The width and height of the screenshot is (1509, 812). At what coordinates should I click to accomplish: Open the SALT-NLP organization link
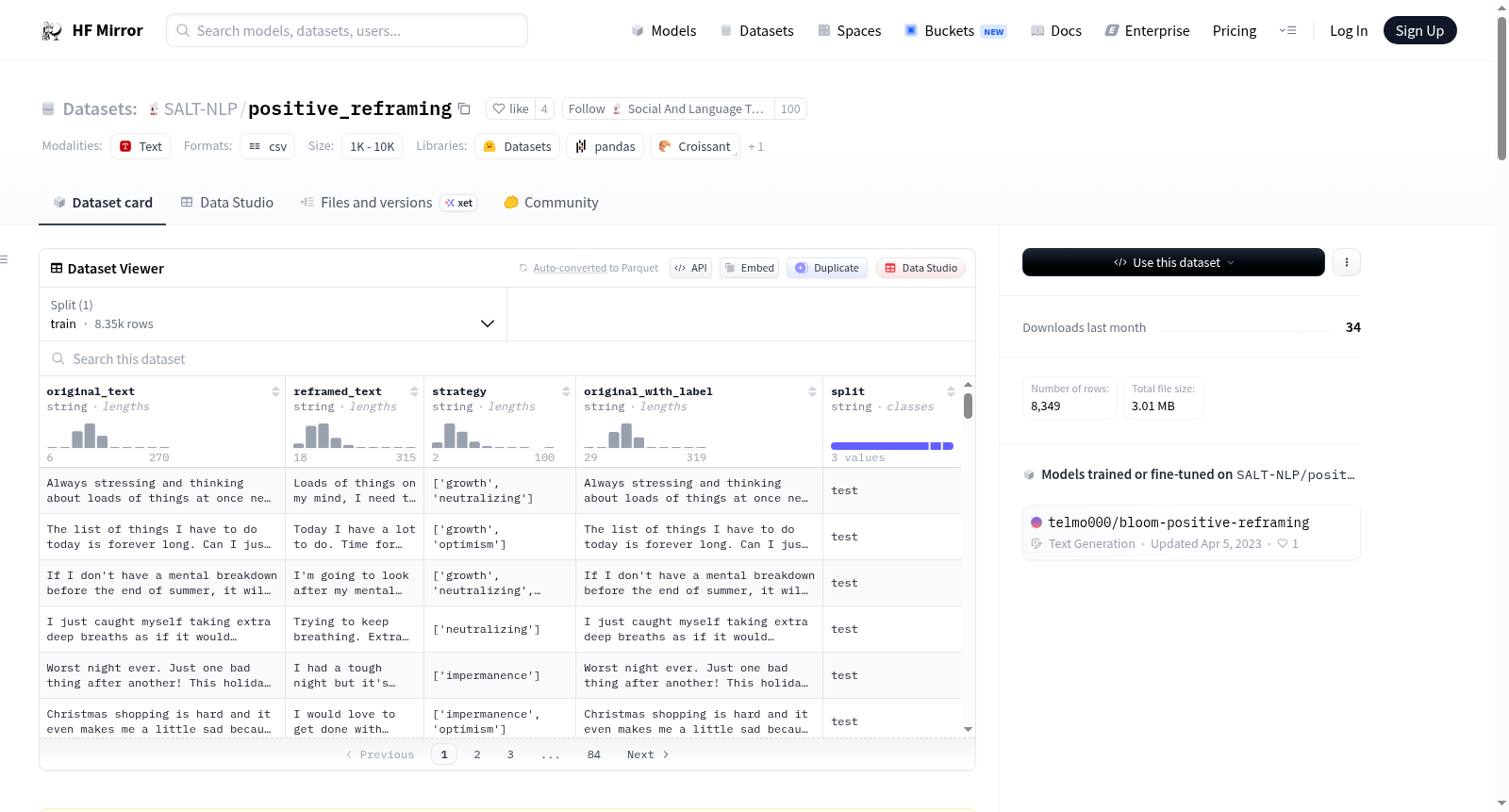200,109
